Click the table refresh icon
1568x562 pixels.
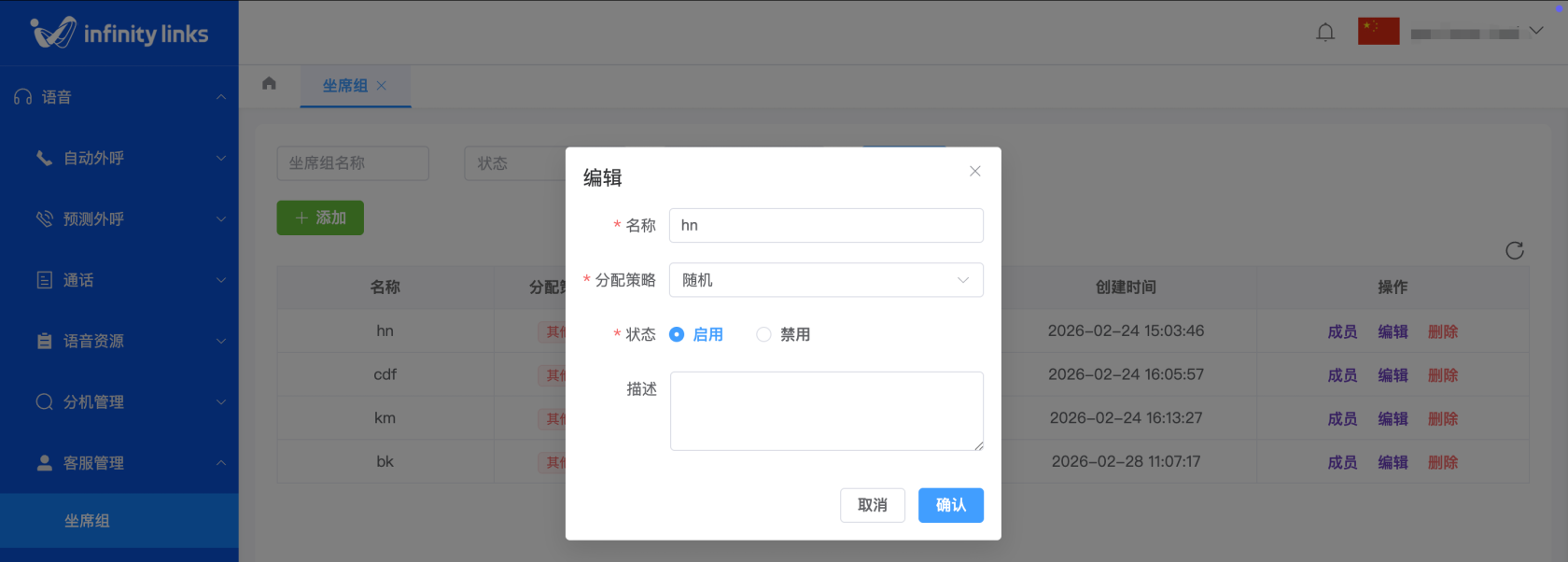tap(1514, 250)
